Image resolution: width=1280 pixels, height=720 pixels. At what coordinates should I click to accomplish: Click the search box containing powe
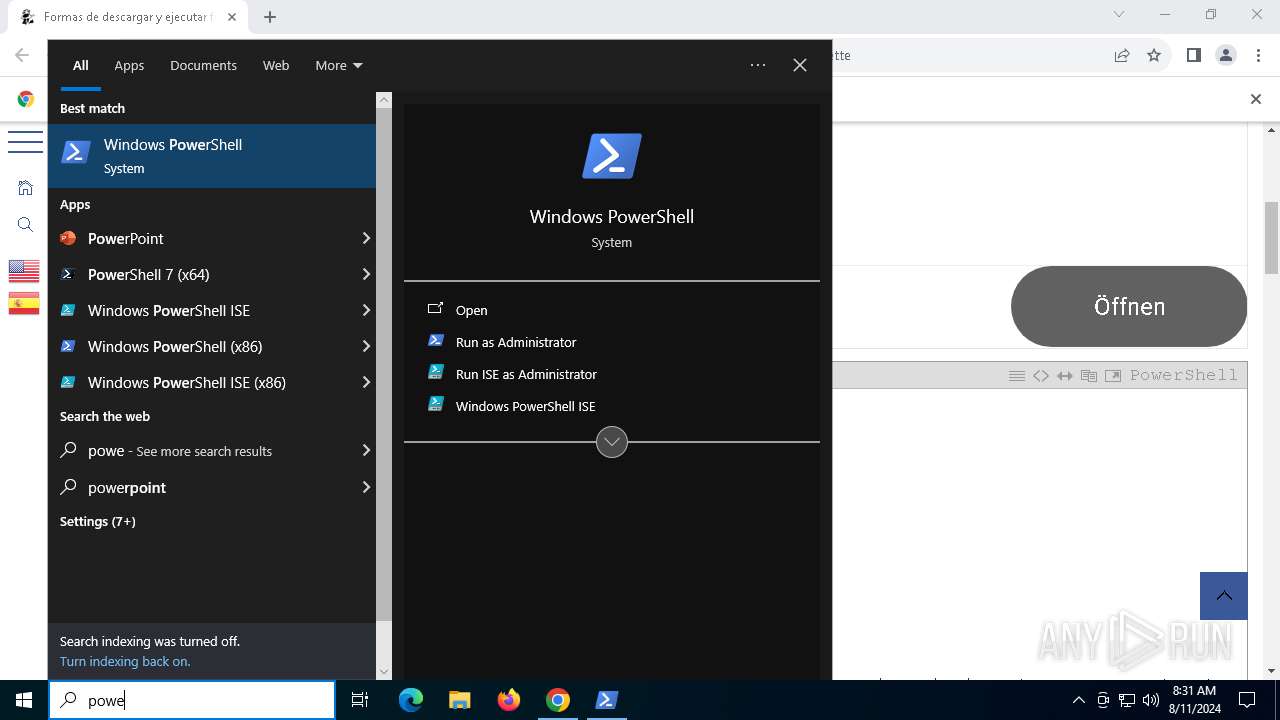pyautogui.click(x=192, y=700)
